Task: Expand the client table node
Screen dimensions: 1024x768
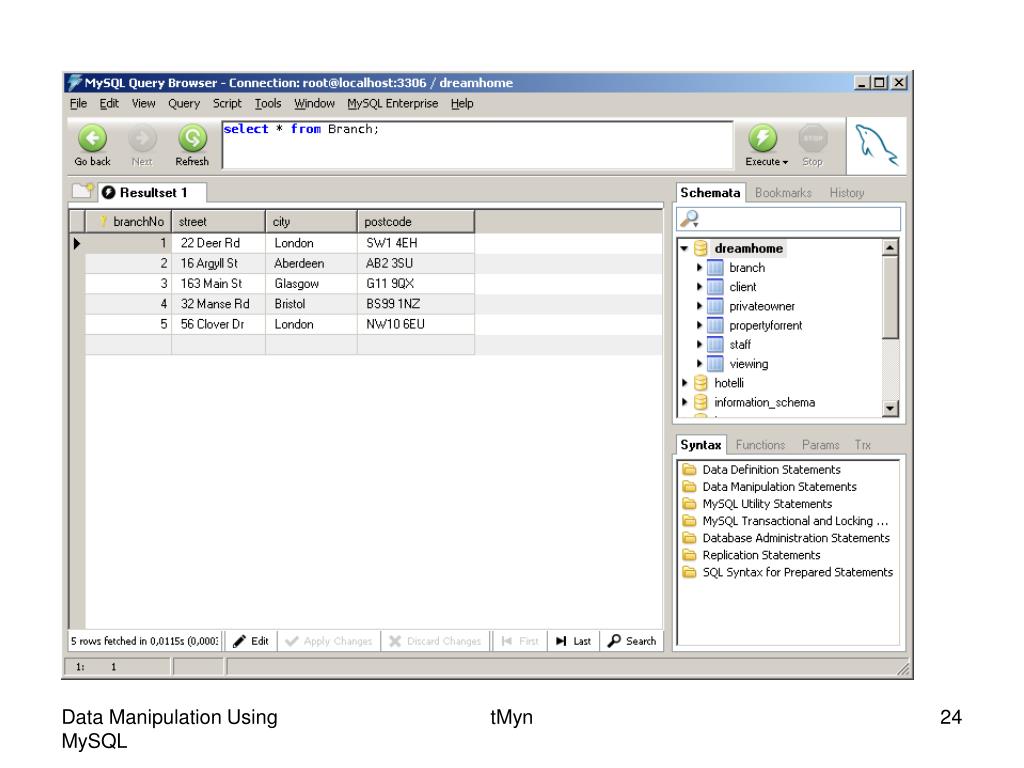Action: coord(699,287)
